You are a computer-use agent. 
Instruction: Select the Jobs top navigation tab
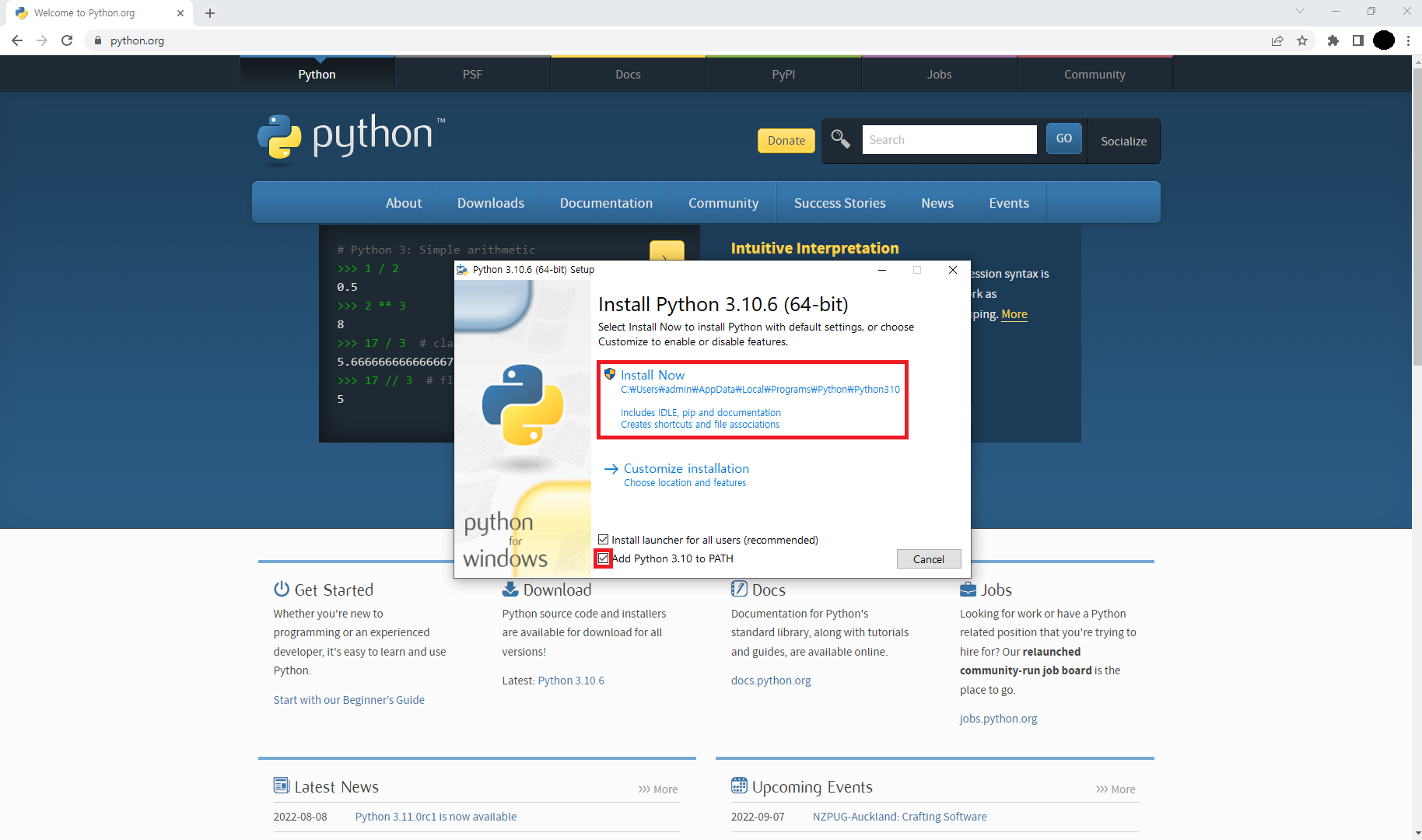[x=940, y=75]
